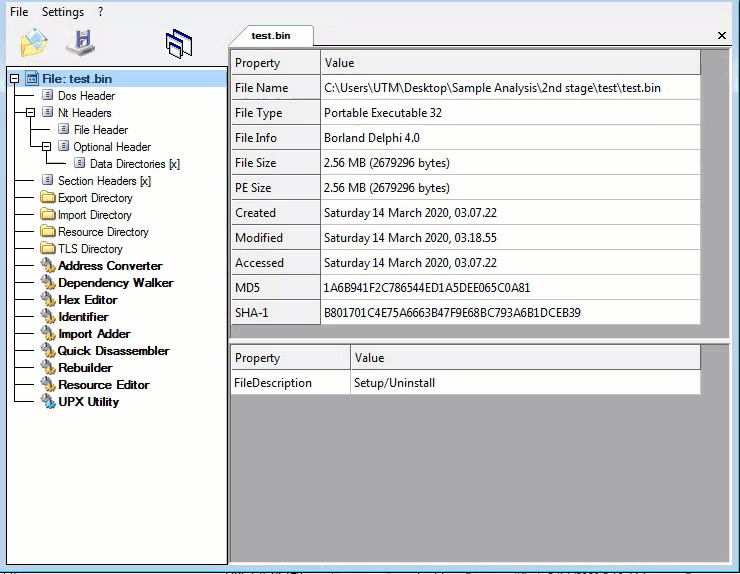Image resolution: width=740 pixels, height=574 pixels.
Task: Select the Setup/Uninstall description value
Action: 526,383
